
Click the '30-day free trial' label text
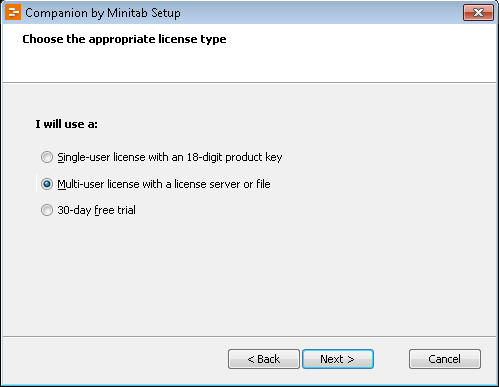[x=97, y=210]
